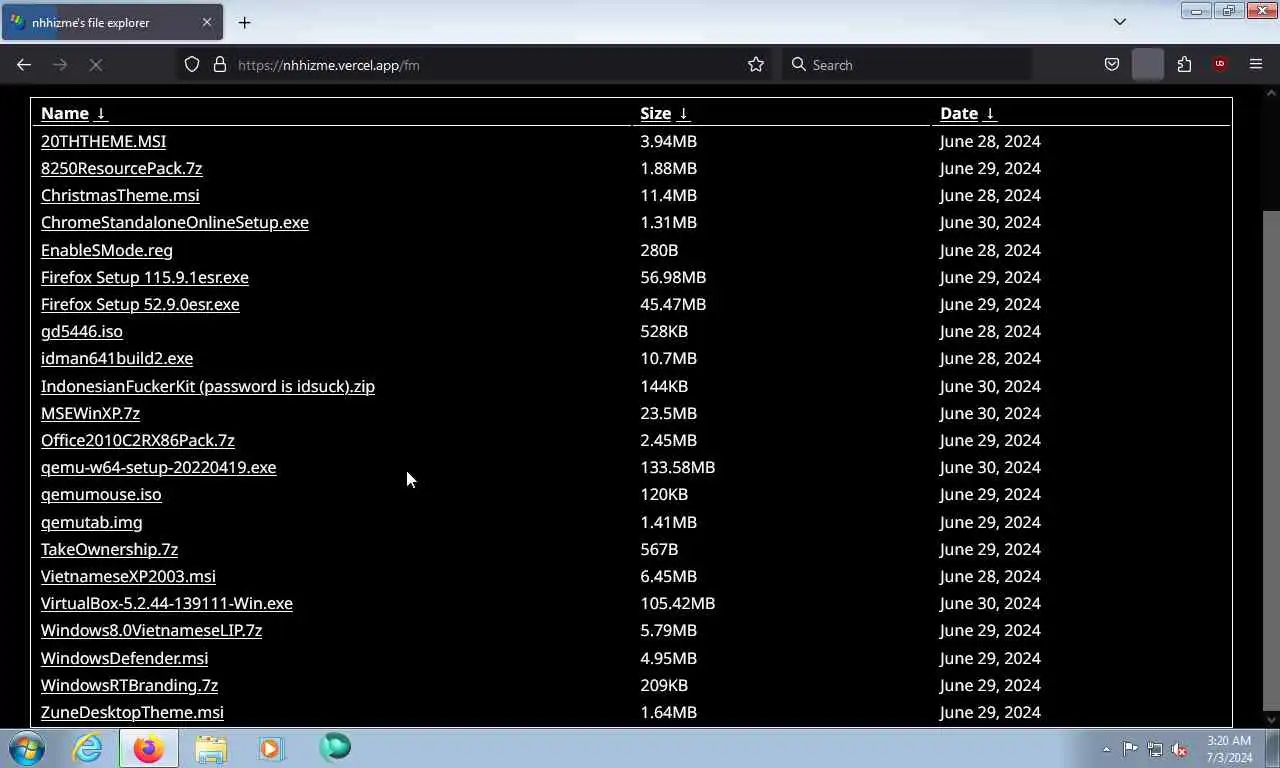Open the gd5446.iso link

coord(82,331)
